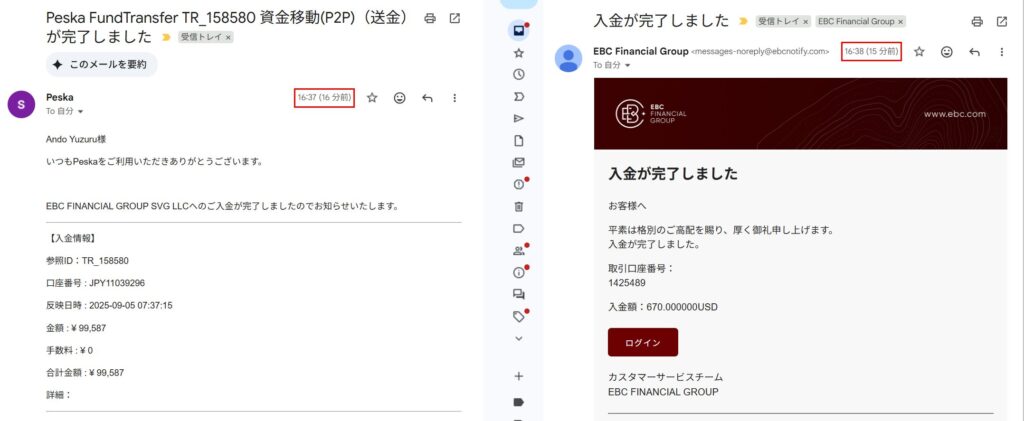
Task: Click the EBC Financial Group sender name
Action: point(641,51)
